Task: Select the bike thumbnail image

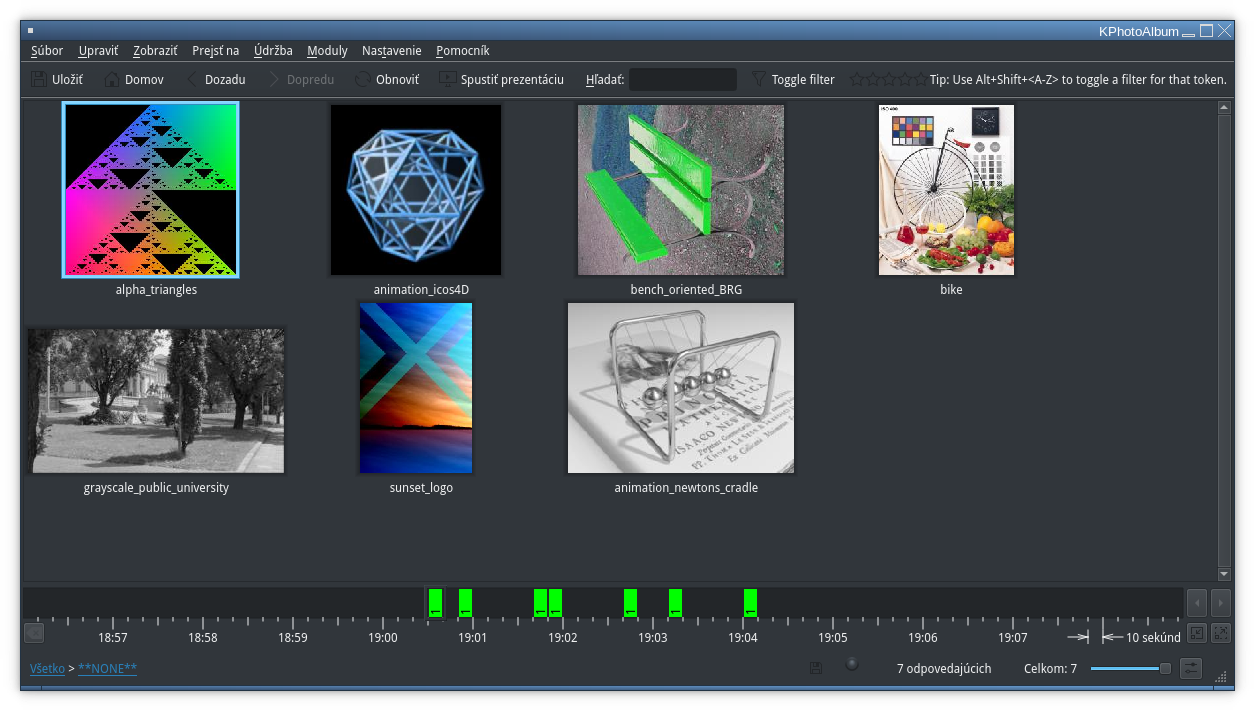Action: (946, 190)
